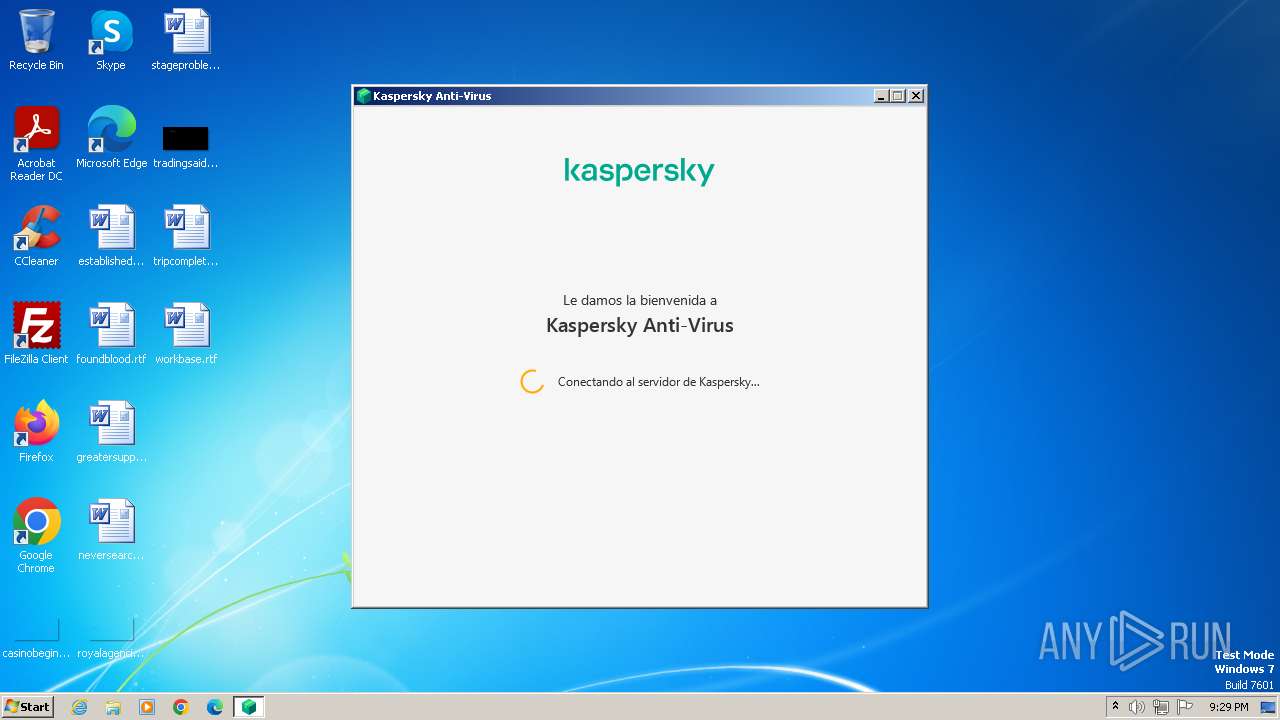Open Acrobat Reader DC shortcut
Viewport: 1280px width, 720px height.
click(36, 143)
